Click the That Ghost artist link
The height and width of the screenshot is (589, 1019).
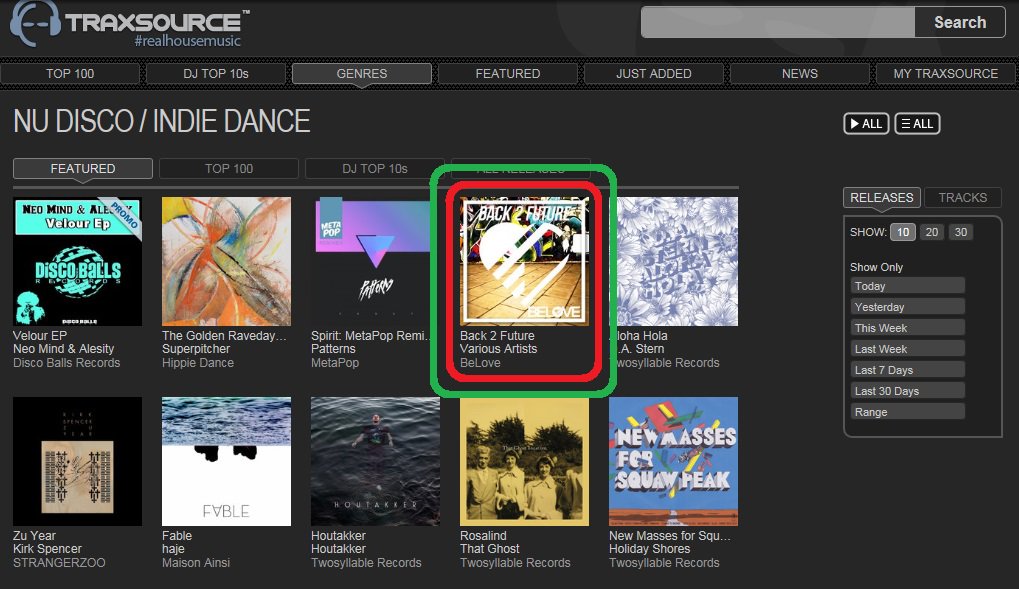click(x=489, y=549)
